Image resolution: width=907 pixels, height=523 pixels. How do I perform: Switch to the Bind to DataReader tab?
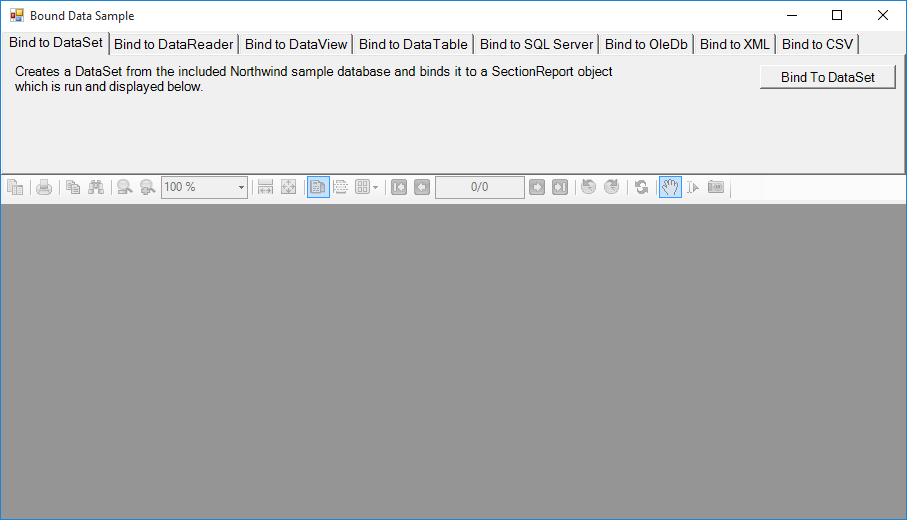pyautogui.click(x=174, y=45)
